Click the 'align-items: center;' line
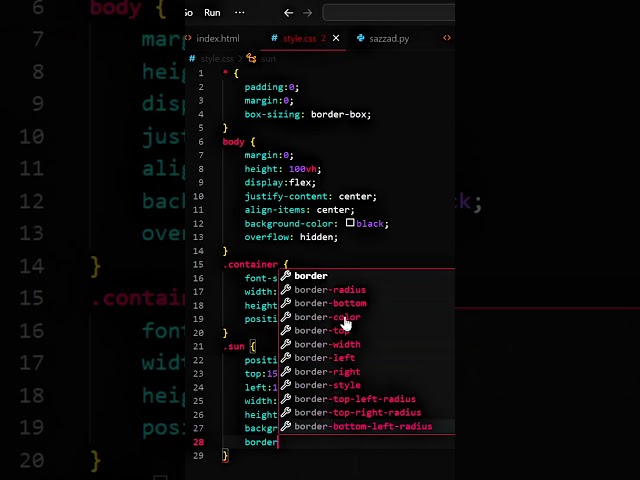The width and height of the screenshot is (640, 480). pyautogui.click(x=300, y=210)
